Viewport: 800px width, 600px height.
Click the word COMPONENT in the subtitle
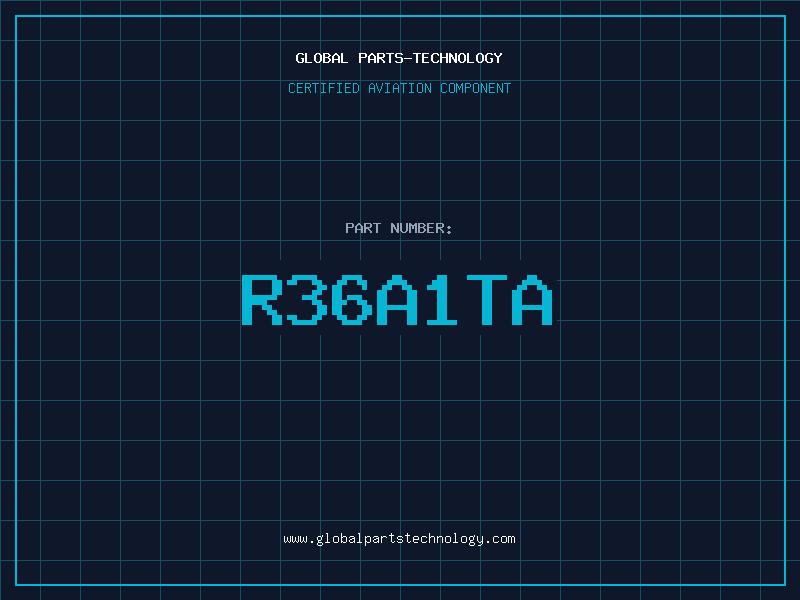476,88
